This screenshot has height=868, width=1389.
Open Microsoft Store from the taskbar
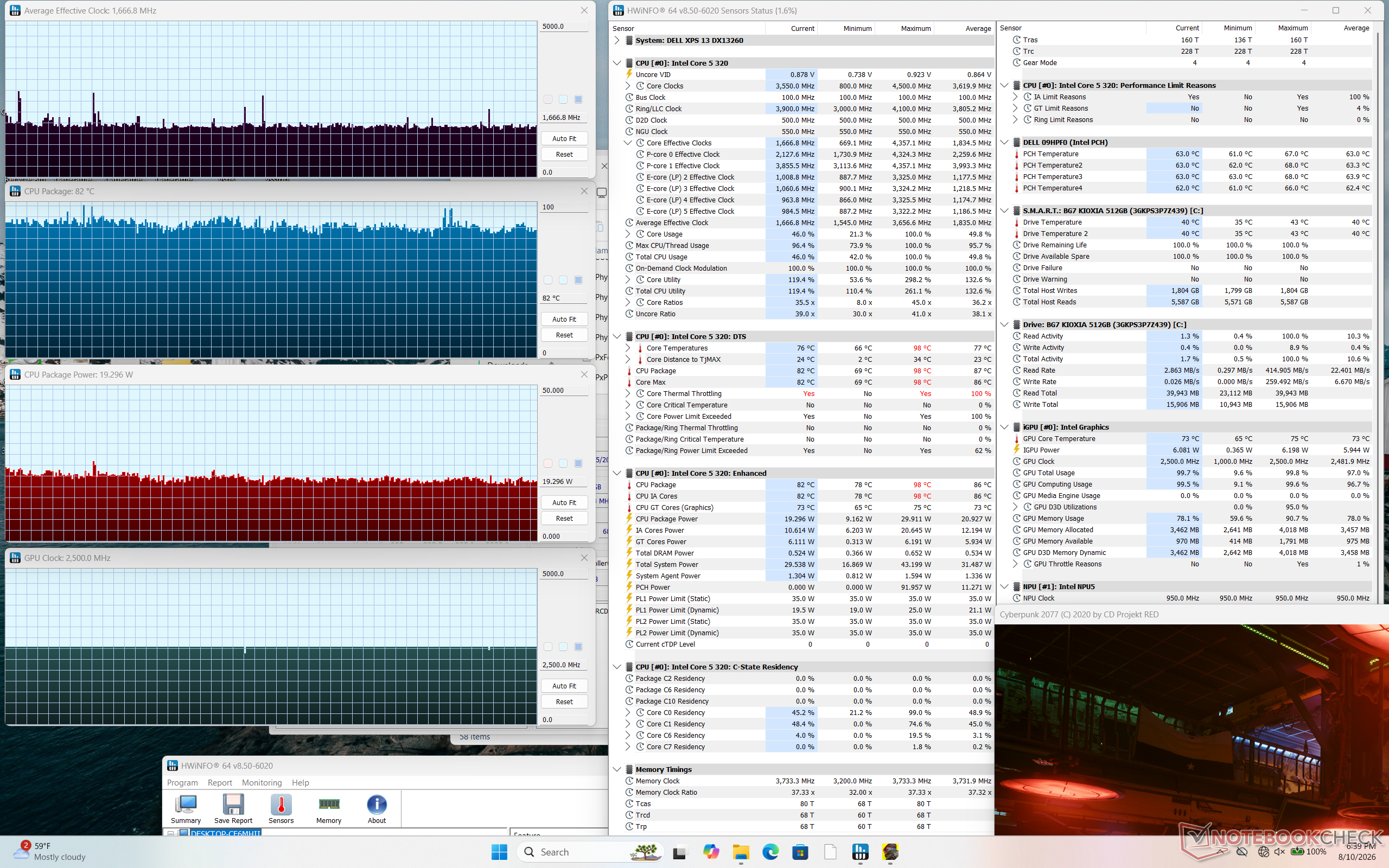pos(800,852)
